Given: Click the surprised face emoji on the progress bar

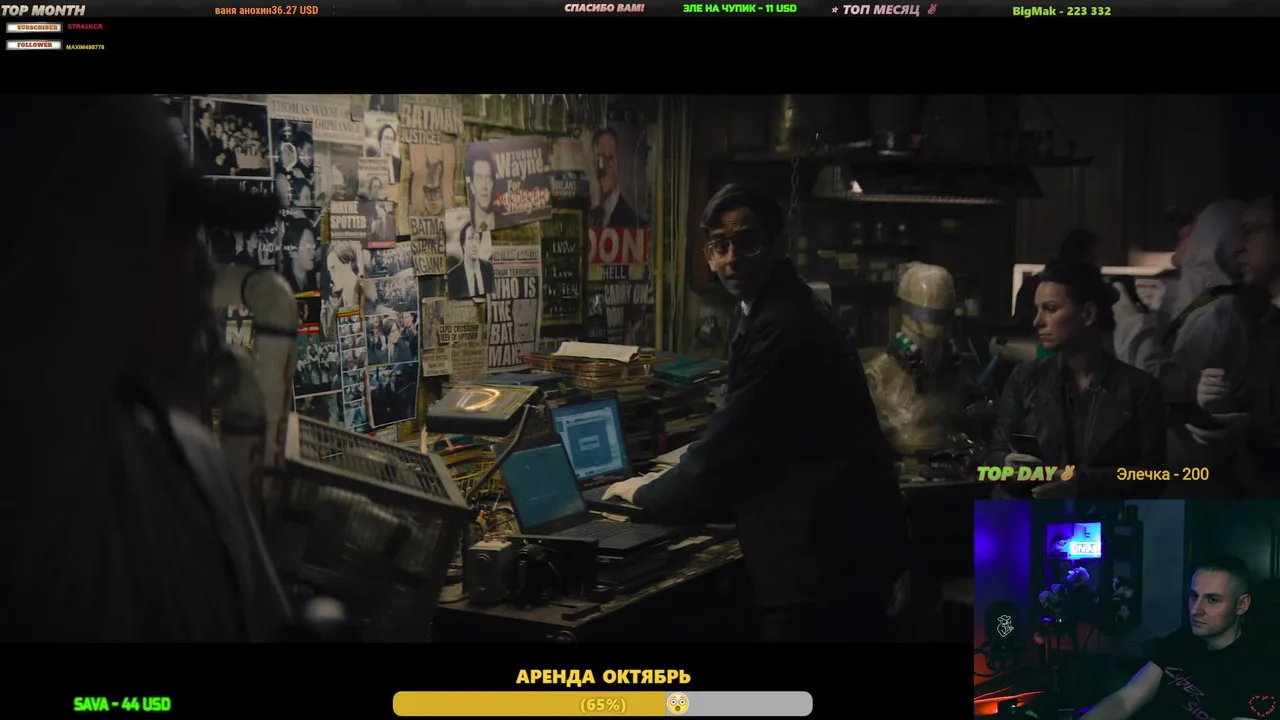Looking at the screenshot, I should click(678, 704).
